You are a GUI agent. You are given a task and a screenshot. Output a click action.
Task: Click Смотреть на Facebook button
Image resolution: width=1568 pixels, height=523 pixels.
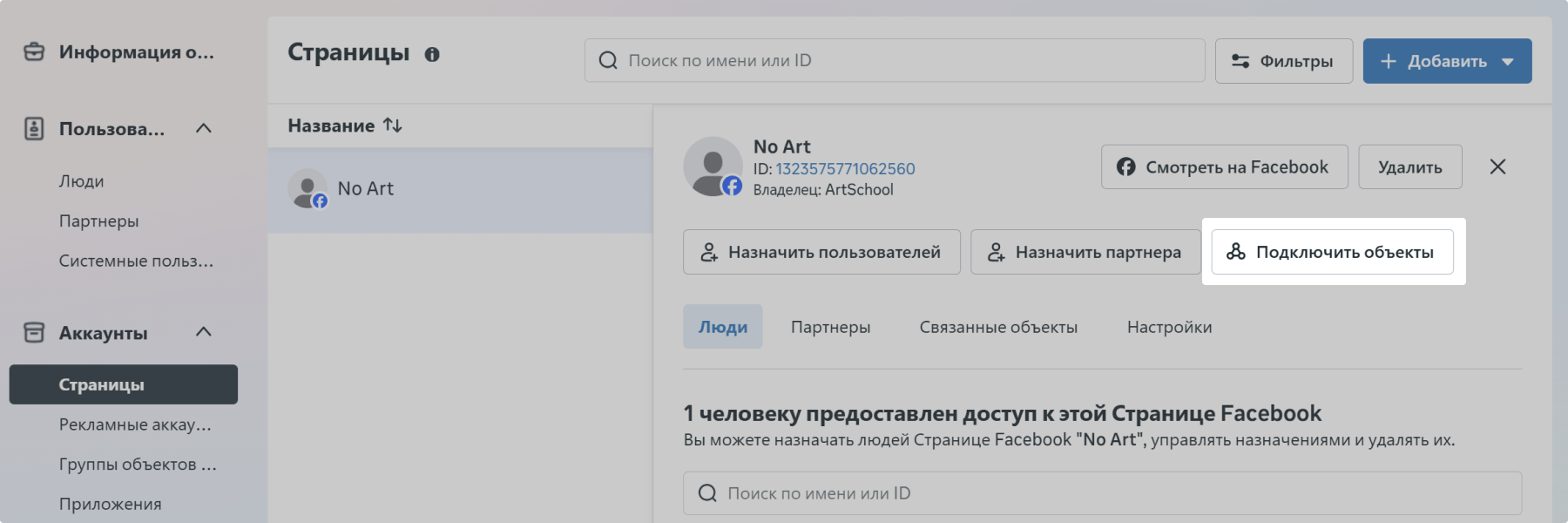[1224, 167]
